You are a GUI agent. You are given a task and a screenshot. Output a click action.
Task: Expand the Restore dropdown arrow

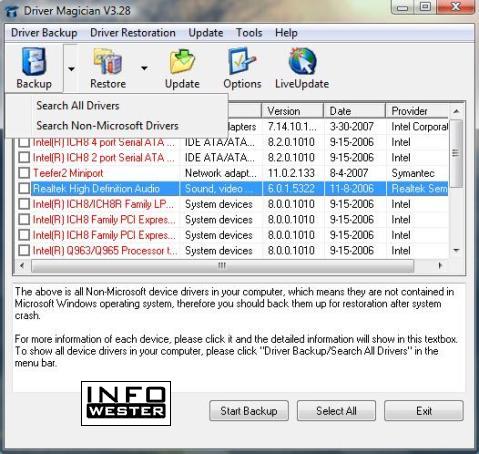144,68
